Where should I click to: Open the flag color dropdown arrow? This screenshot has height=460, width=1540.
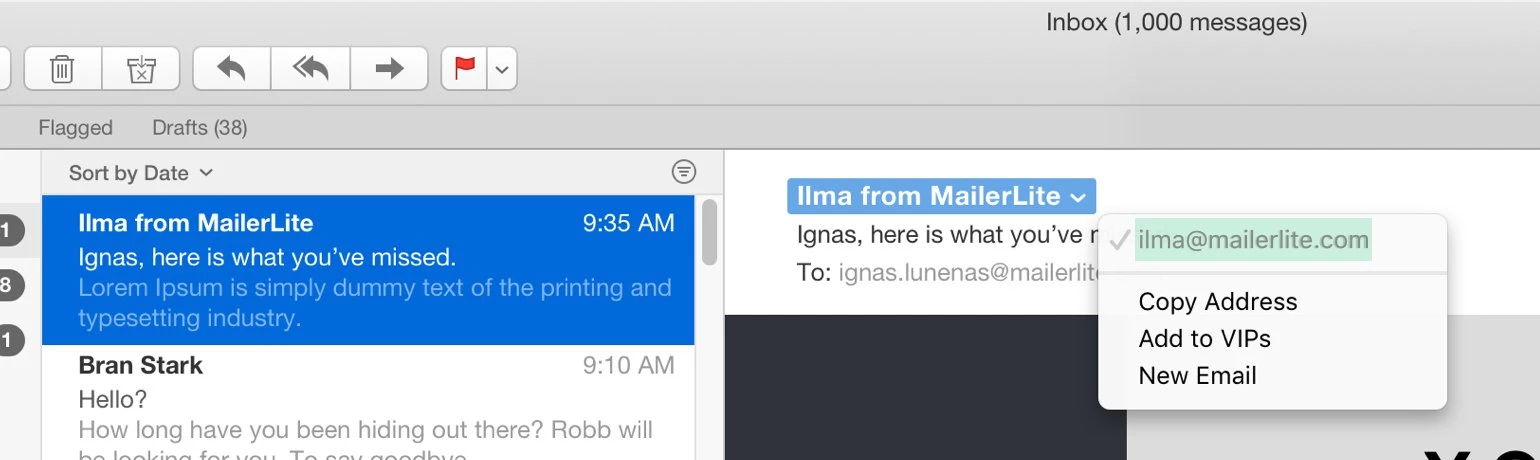click(503, 70)
